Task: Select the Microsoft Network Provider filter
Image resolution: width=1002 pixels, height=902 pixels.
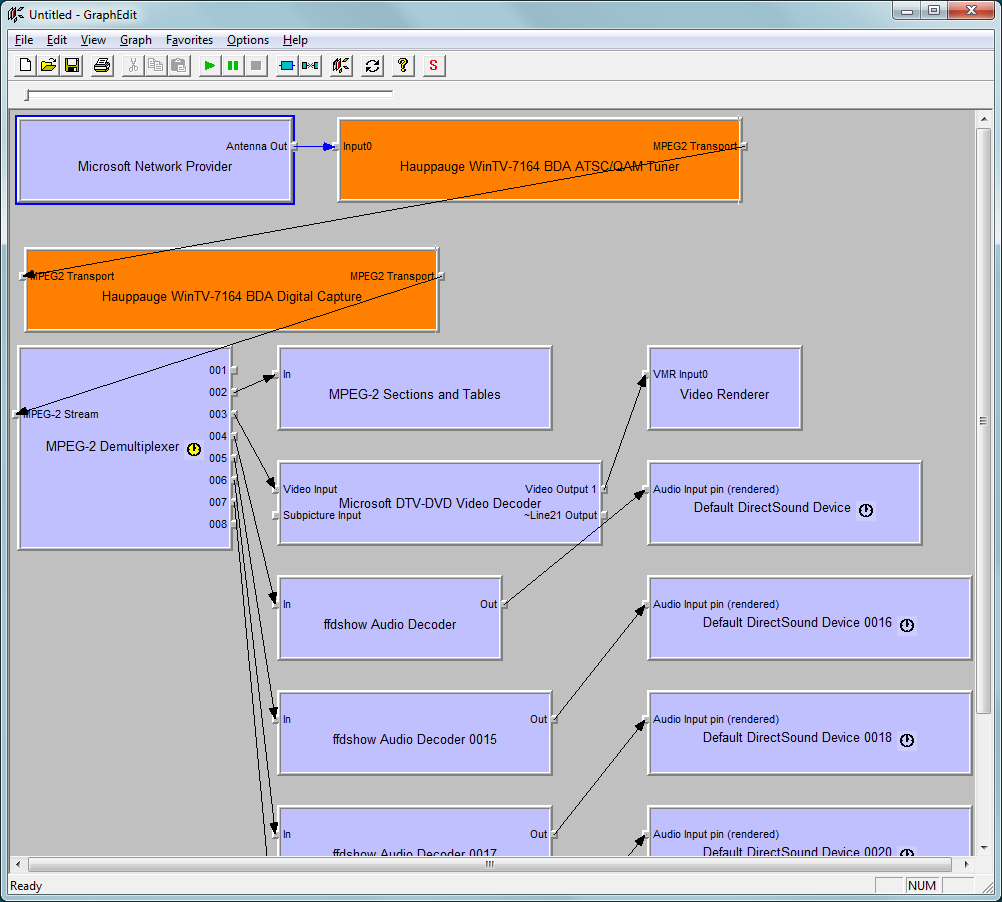Action: (x=155, y=160)
